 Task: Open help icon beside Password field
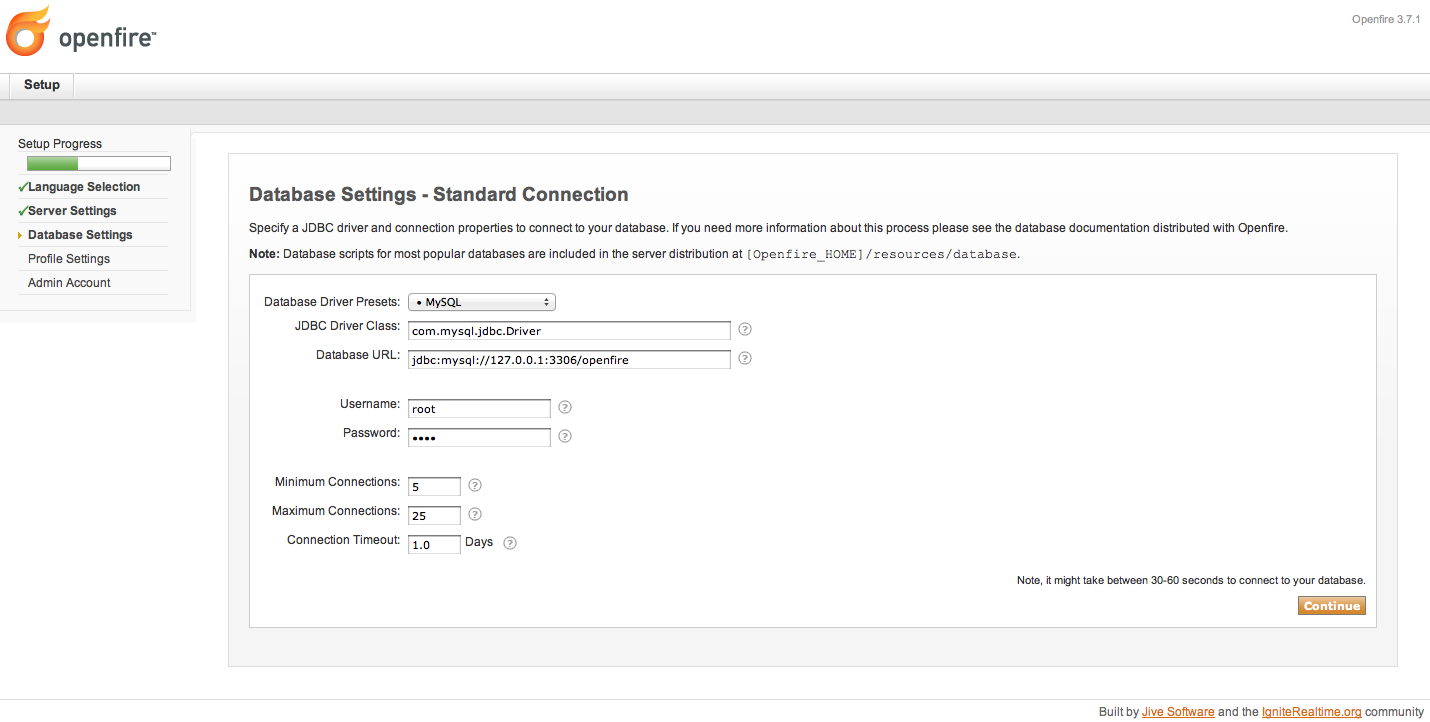[565, 436]
